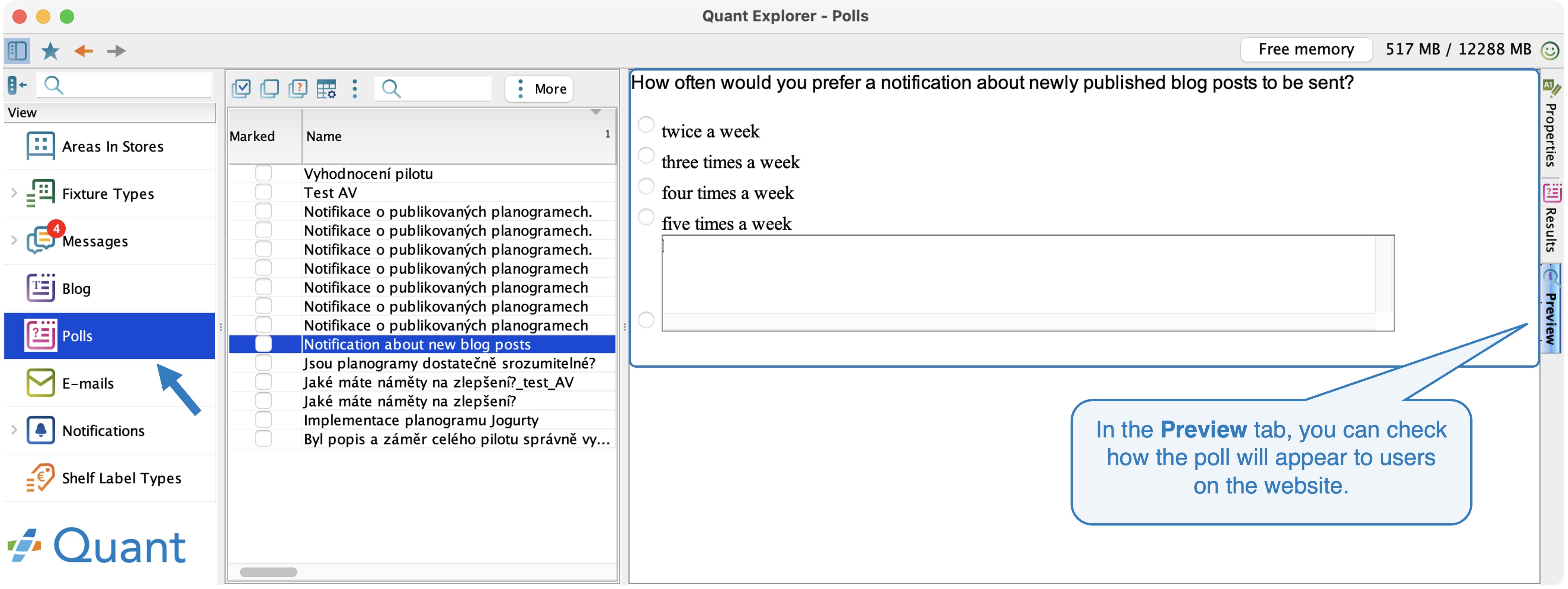Select the Jaké máte náměty na zlepšení?_test_AV row

tap(422, 382)
